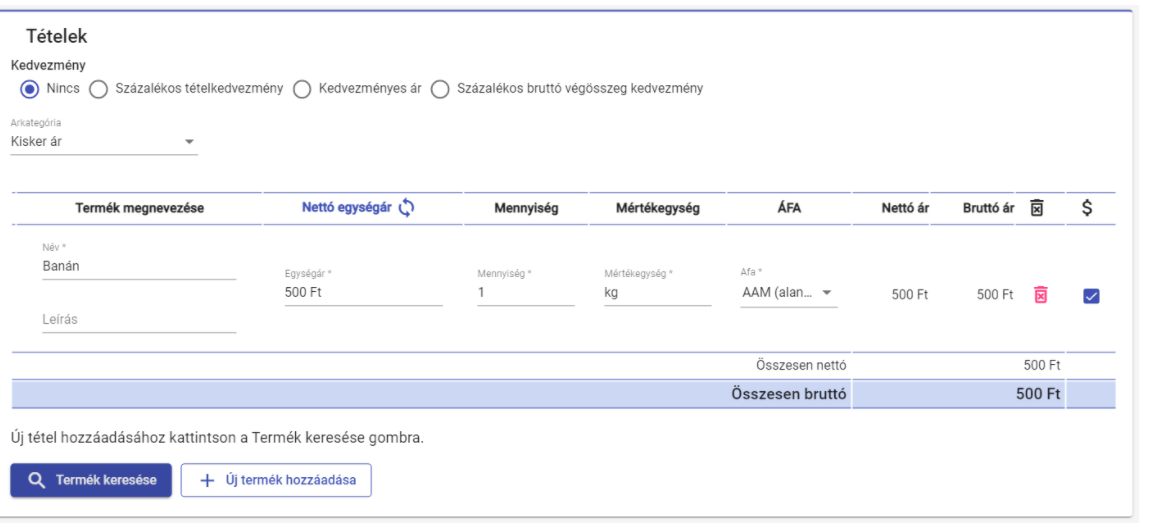Viewport: 1149px width, 531px height.
Task: Uncheck the blue checkbox in Banán row
Action: pyautogui.click(x=1091, y=296)
